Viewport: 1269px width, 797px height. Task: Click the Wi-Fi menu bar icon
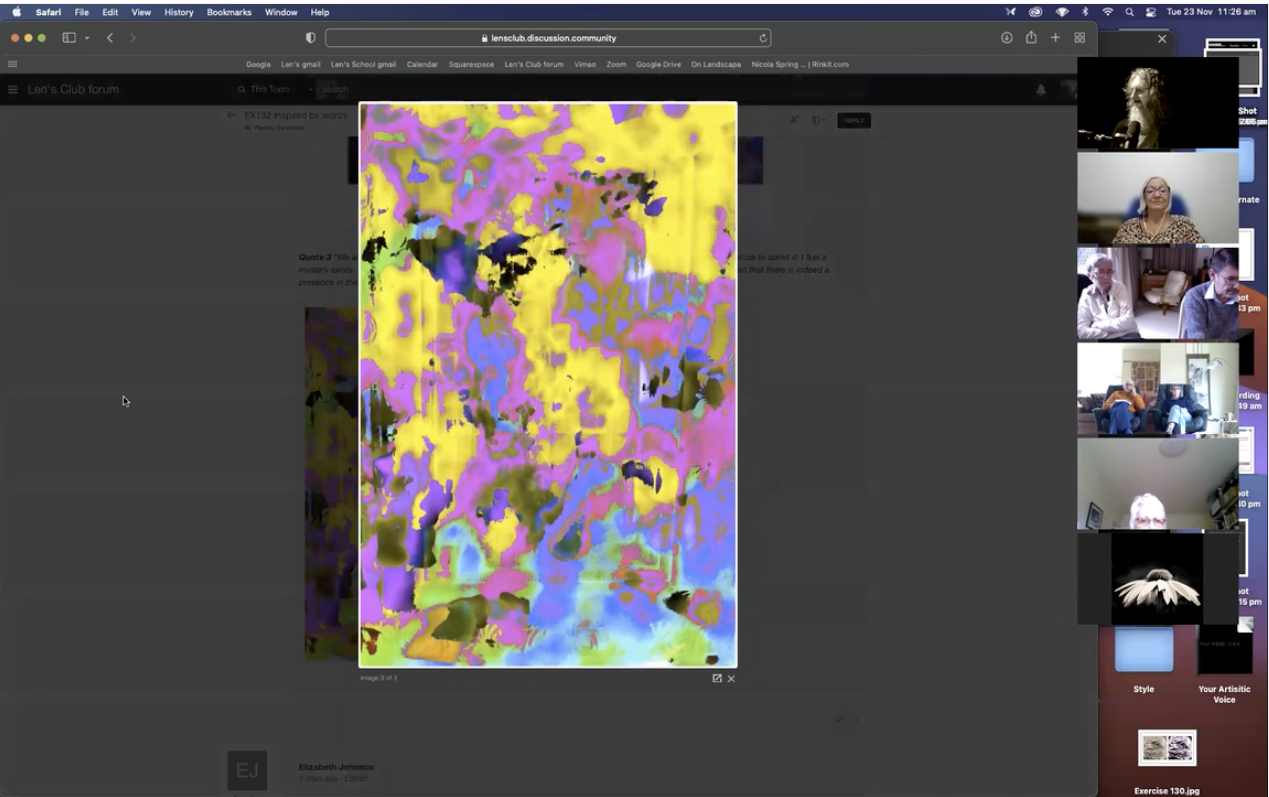[x=1108, y=12]
